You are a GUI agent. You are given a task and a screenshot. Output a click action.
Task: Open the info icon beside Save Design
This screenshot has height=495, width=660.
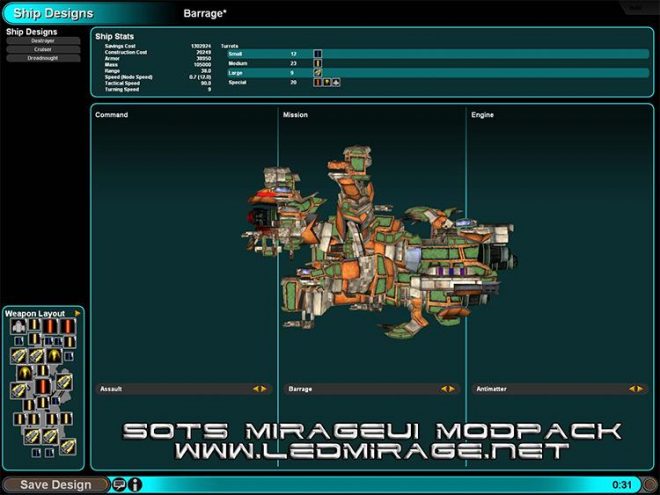click(135, 484)
